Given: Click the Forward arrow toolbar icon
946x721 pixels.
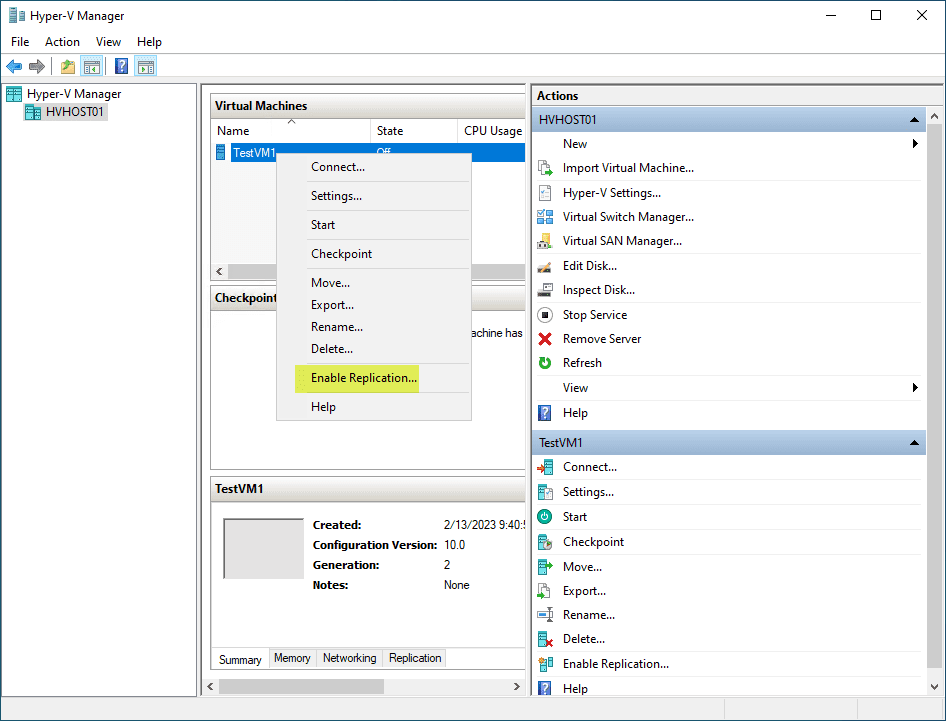Looking at the screenshot, I should pos(37,66).
